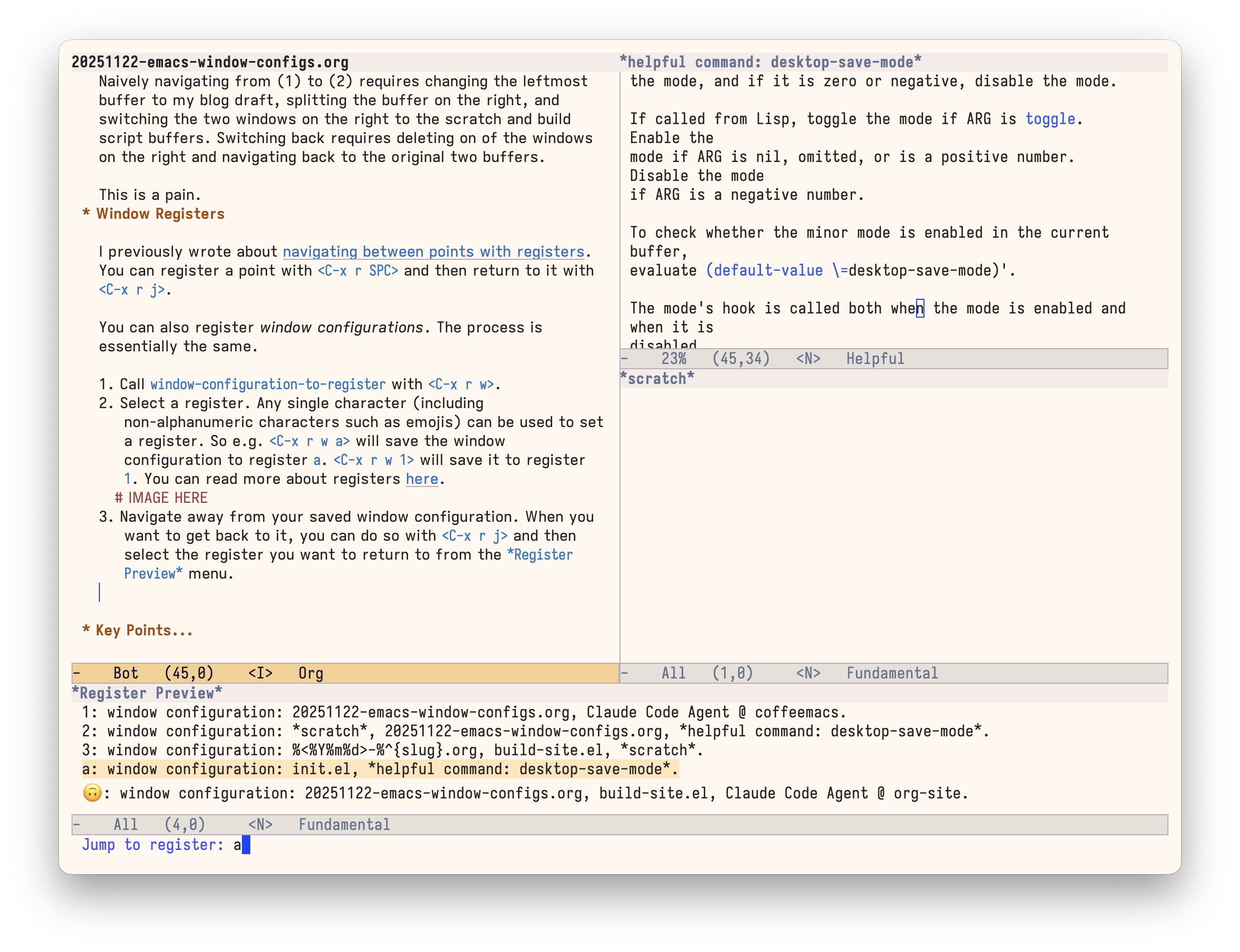Click the All indicator in Register Preview mode line
The width and height of the screenshot is (1240, 952).
point(126,825)
